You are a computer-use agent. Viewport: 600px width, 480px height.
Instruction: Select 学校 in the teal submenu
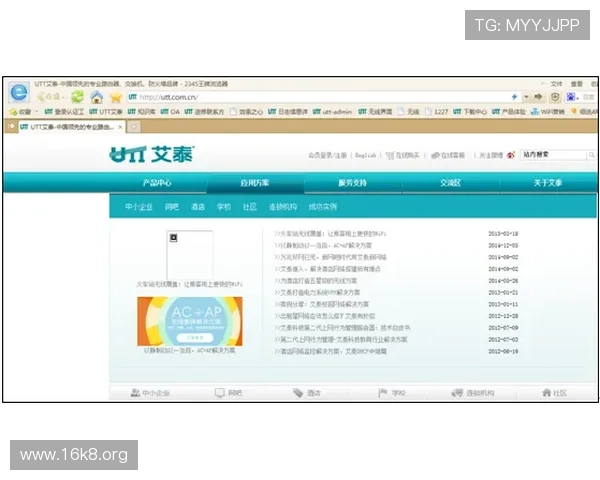pyautogui.click(x=224, y=207)
